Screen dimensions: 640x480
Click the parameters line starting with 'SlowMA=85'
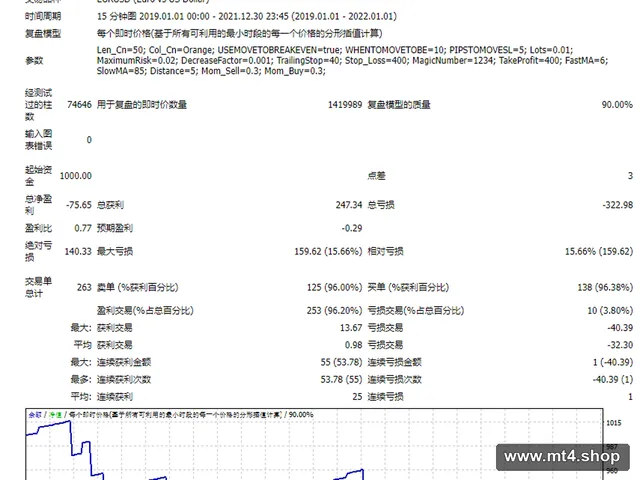(211, 71)
